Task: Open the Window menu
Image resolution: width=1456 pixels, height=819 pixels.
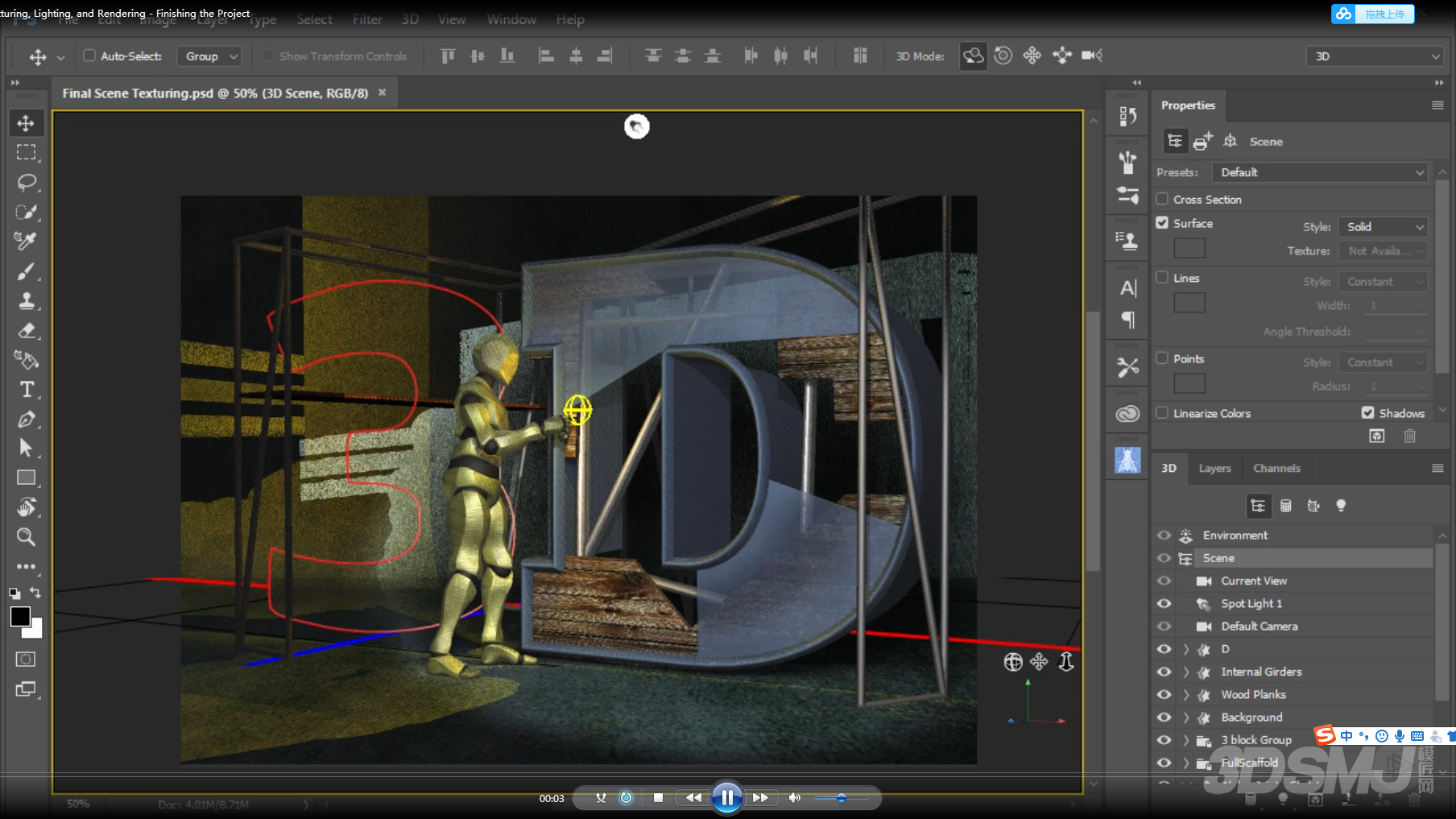Action: tap(511, 19)
